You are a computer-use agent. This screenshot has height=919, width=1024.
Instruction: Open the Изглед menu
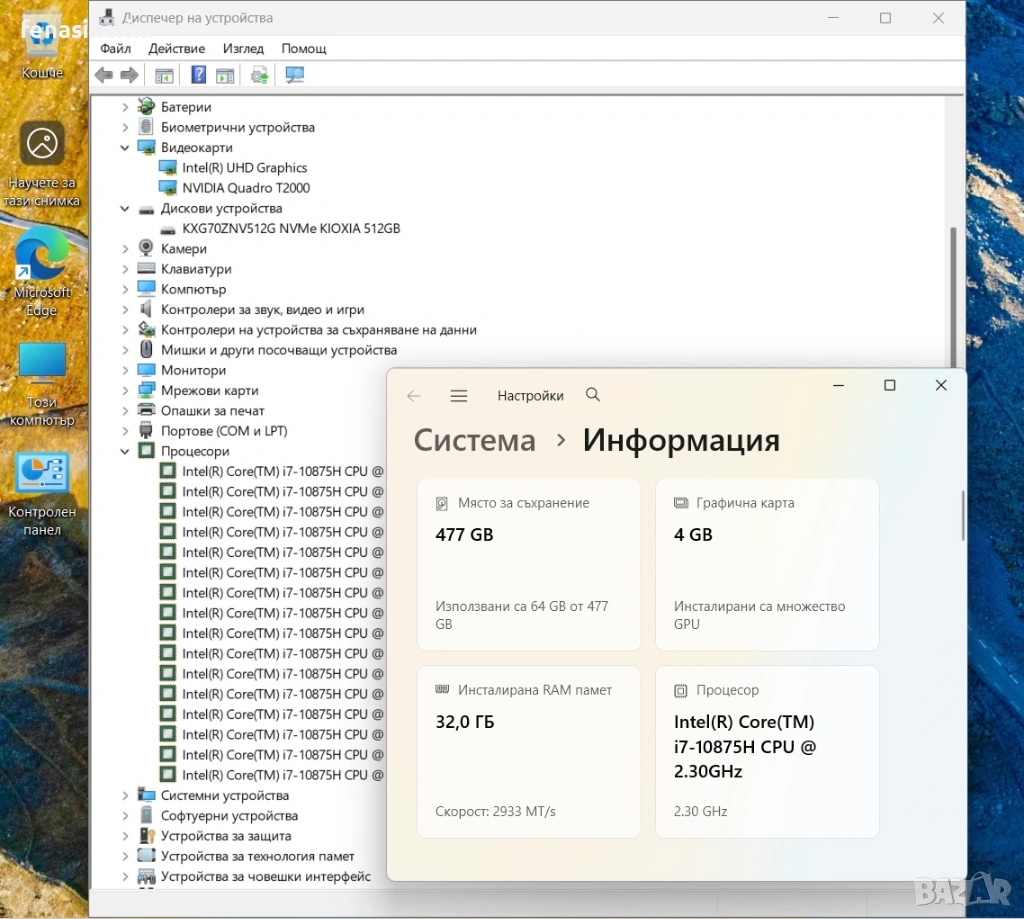click(243, 48)
